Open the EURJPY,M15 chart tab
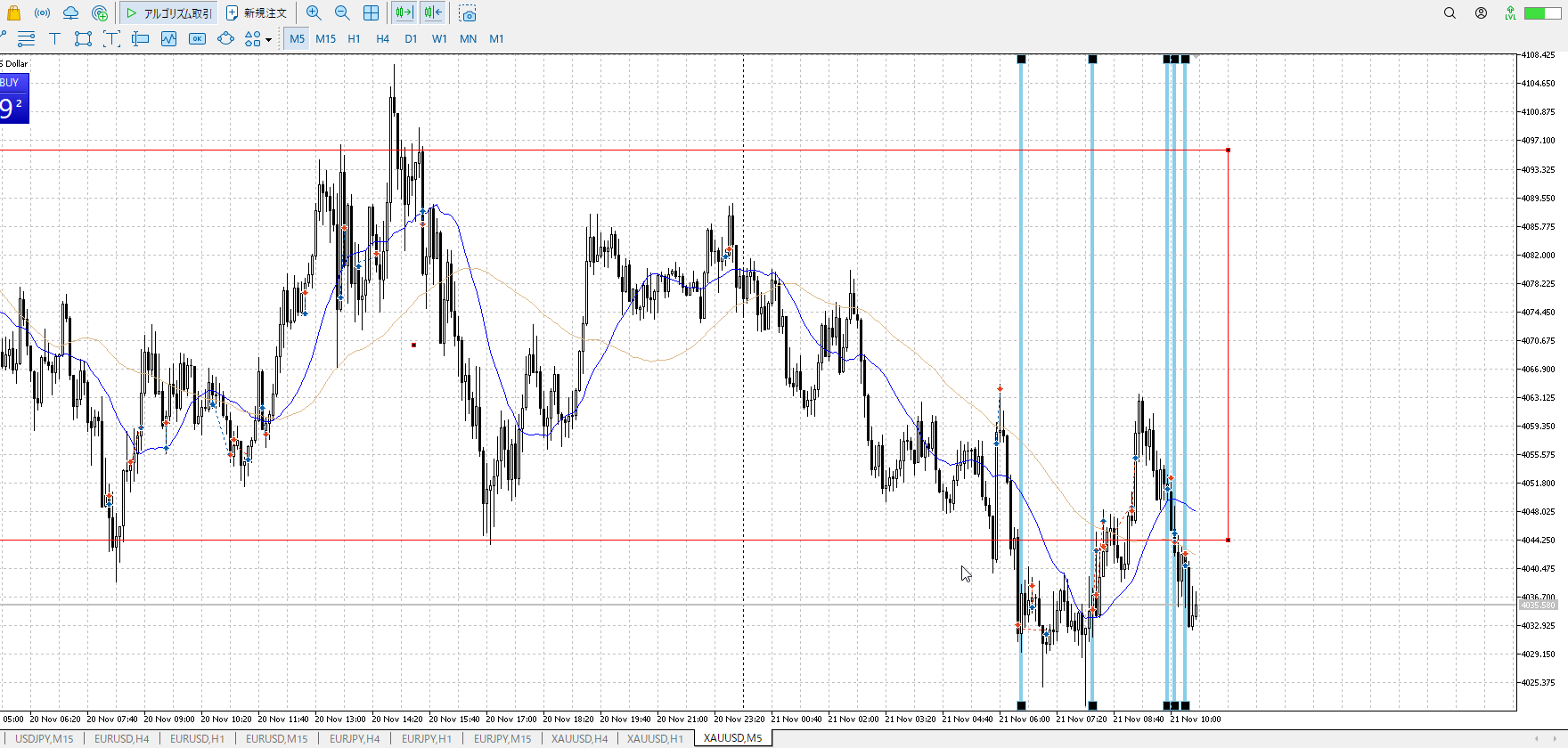This screenshot has width=1568, height=748. click(502, 738)
